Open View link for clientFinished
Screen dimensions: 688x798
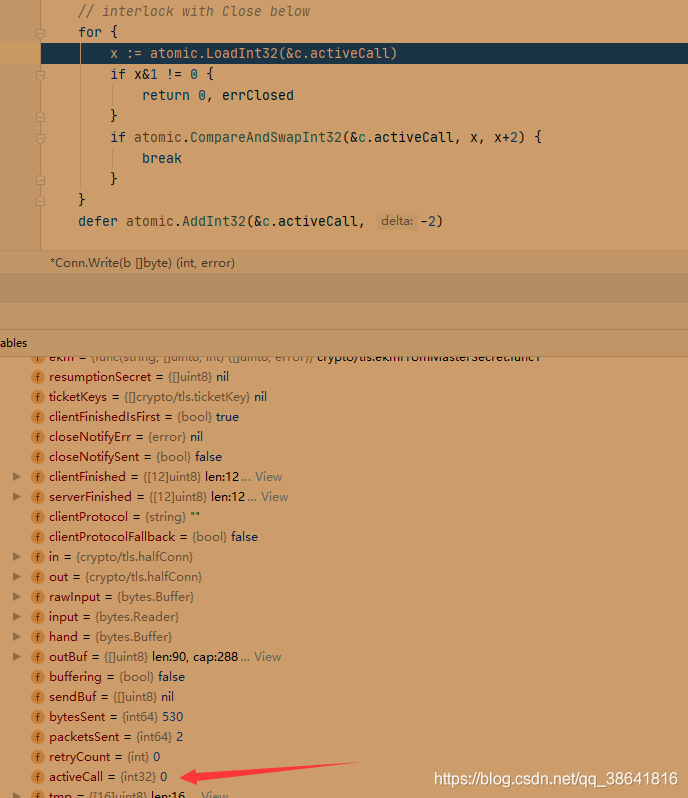(268, 477)
